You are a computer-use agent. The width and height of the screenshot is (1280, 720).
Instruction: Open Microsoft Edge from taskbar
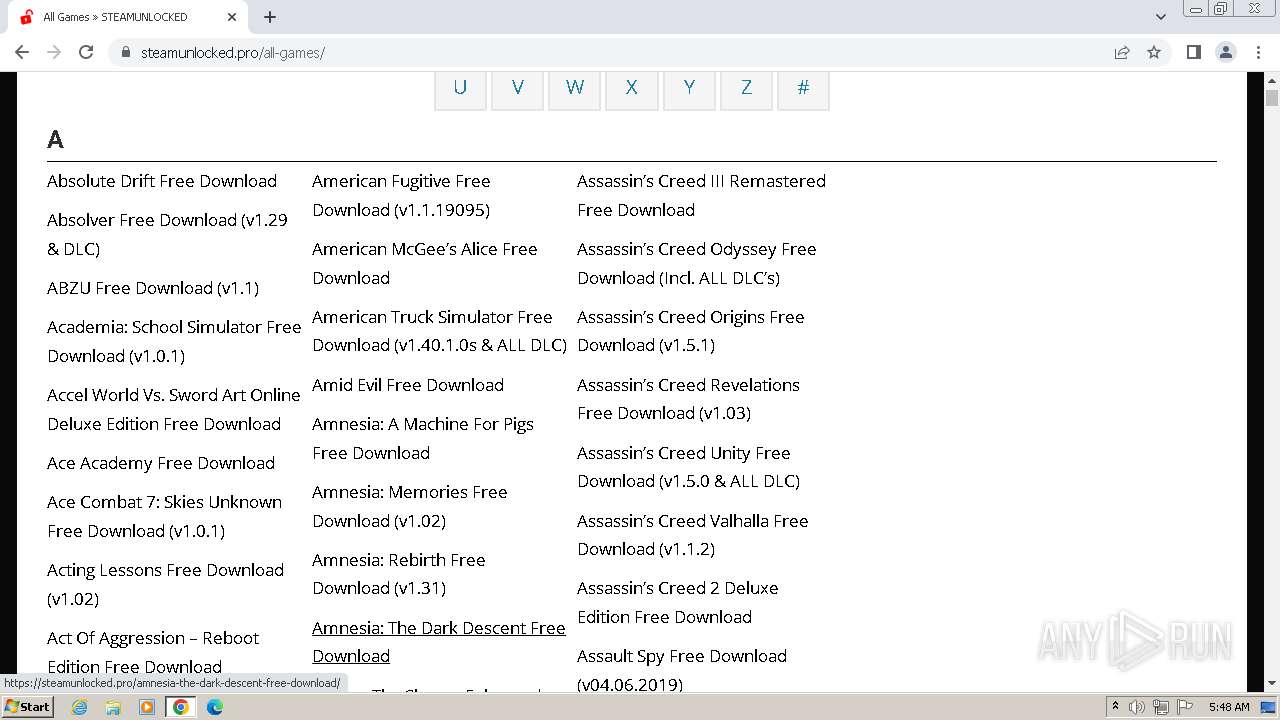pyautogui.click(x=214, y=707)
